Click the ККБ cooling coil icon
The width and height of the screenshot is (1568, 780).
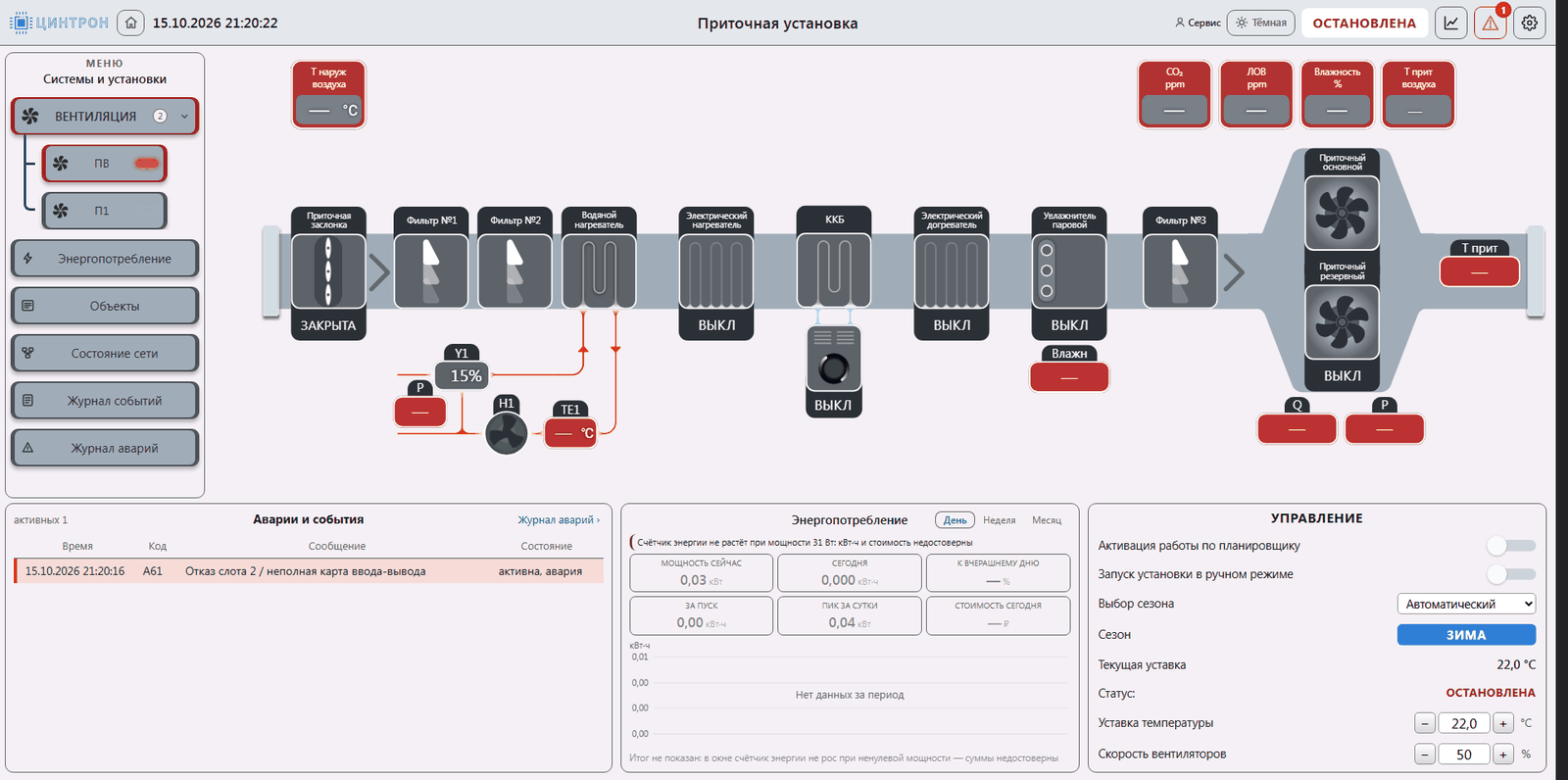[834, 269]
